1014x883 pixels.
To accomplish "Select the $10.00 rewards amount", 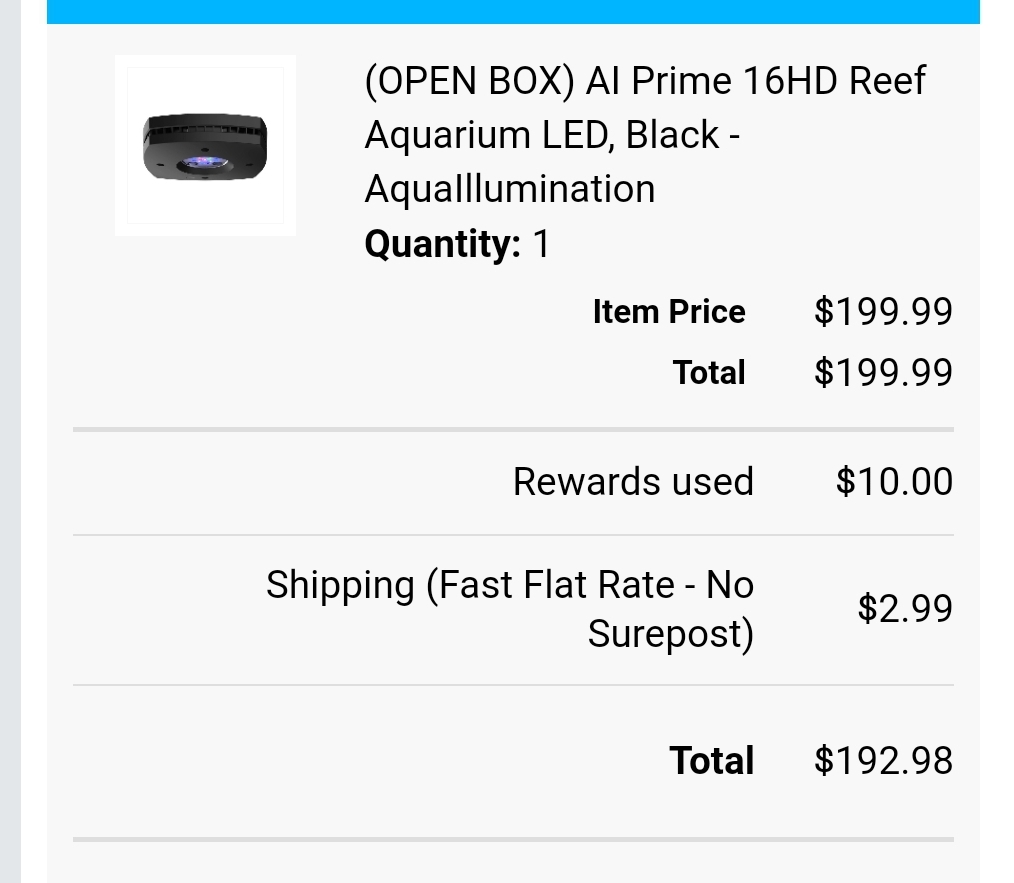I will [894, 482].
